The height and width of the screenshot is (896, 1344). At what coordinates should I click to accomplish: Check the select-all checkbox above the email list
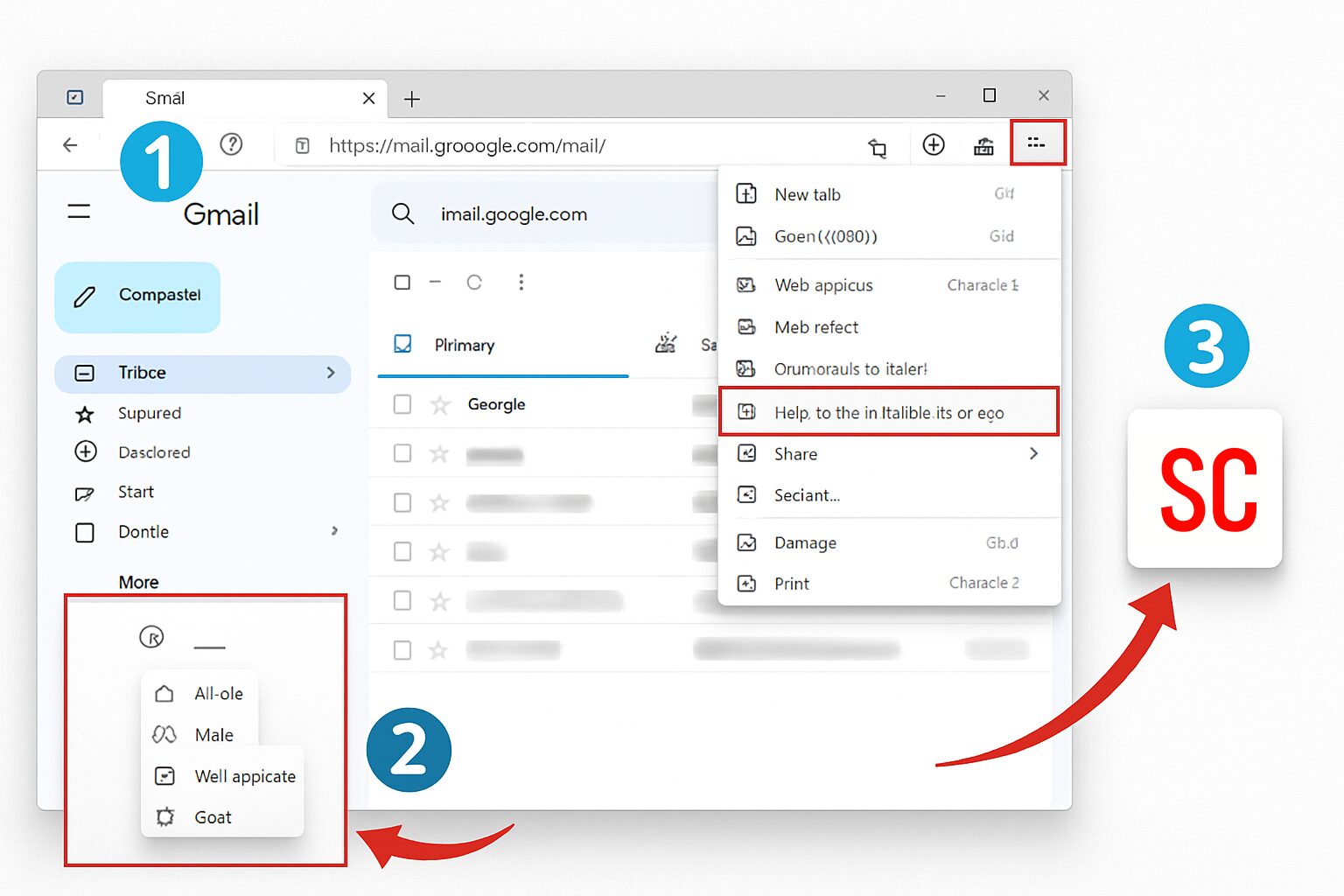402,282
